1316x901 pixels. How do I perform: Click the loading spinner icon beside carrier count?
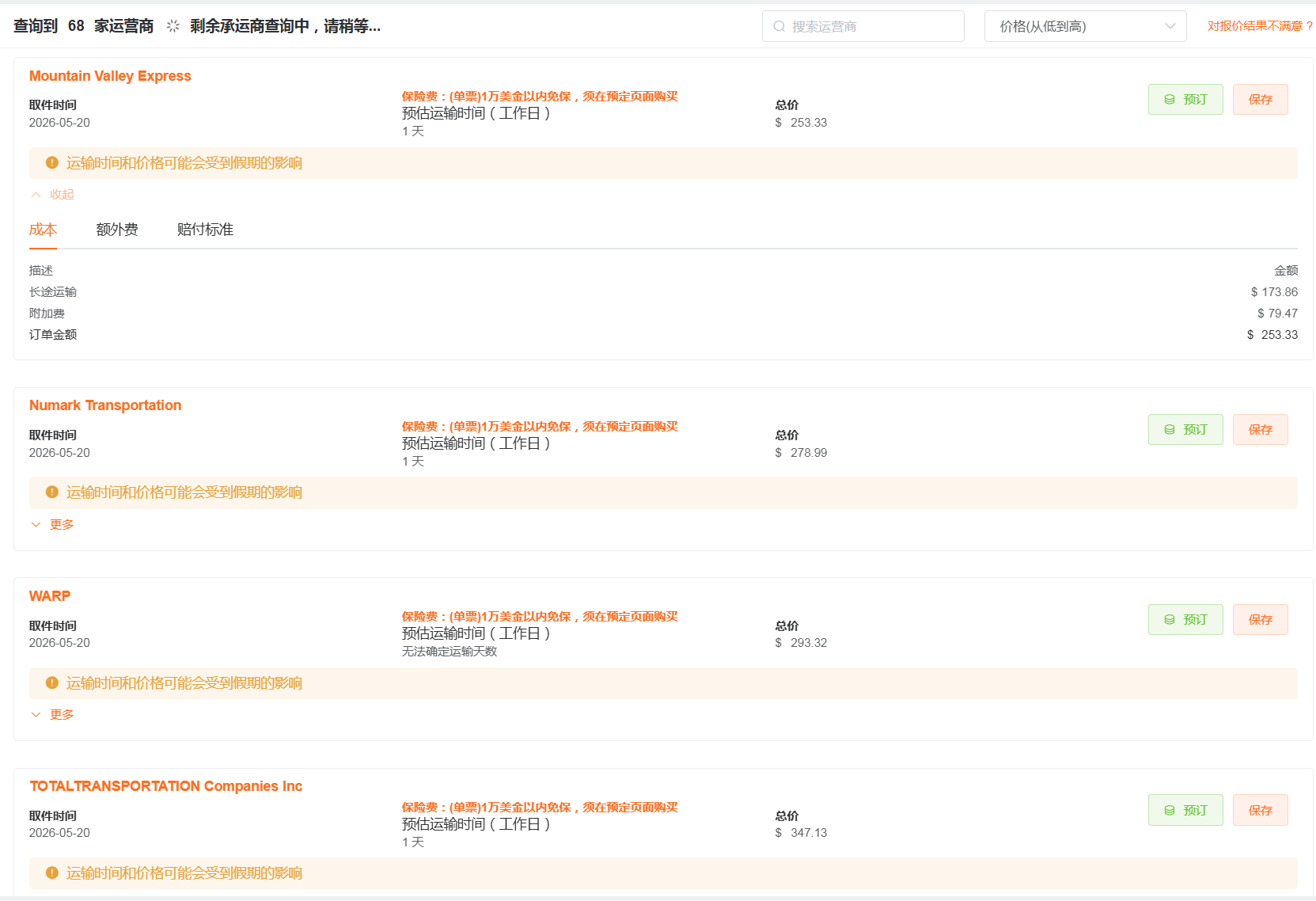pos(173,26)
